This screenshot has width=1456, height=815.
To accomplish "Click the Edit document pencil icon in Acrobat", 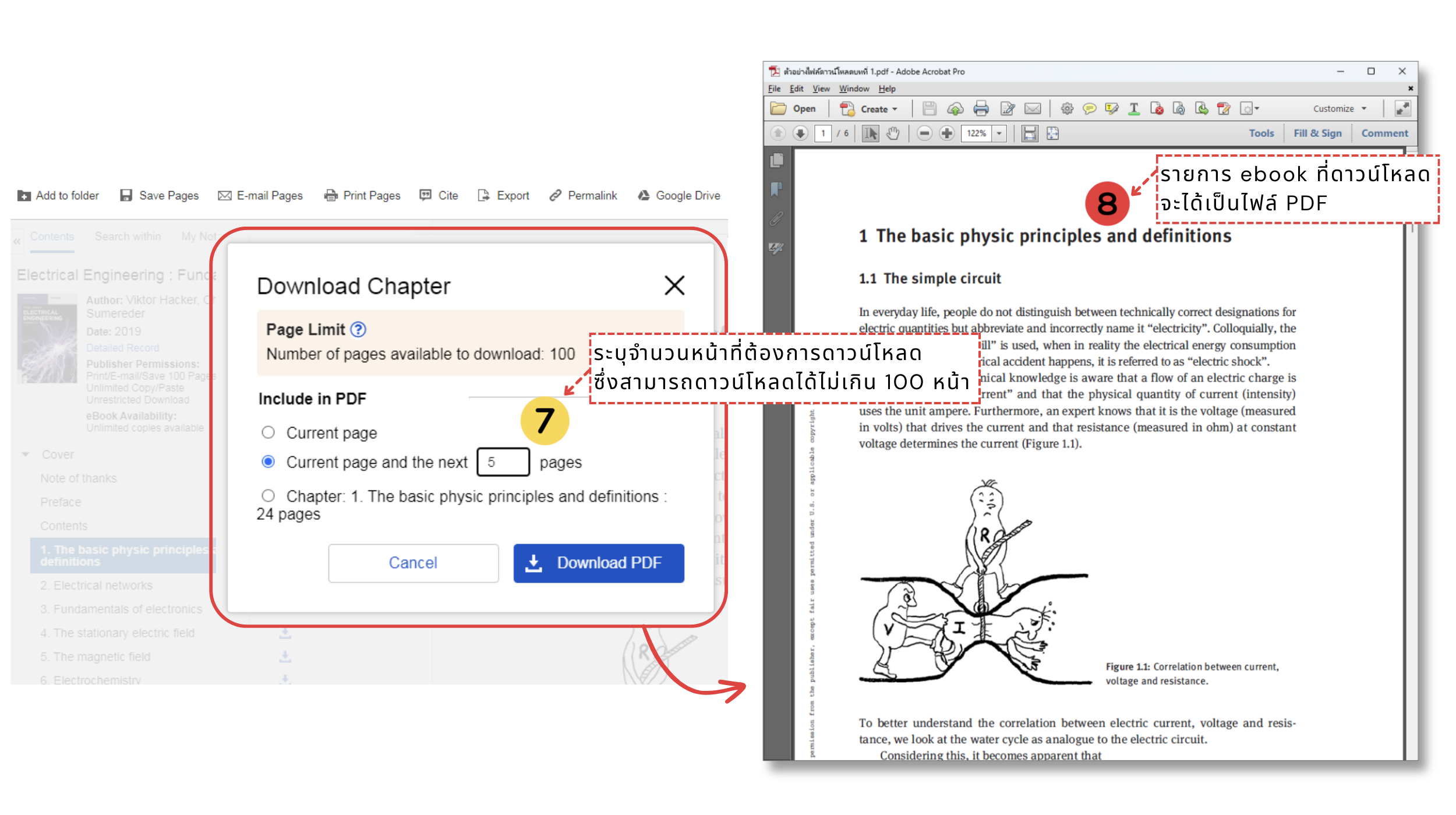I will (x=1008, y=109).
